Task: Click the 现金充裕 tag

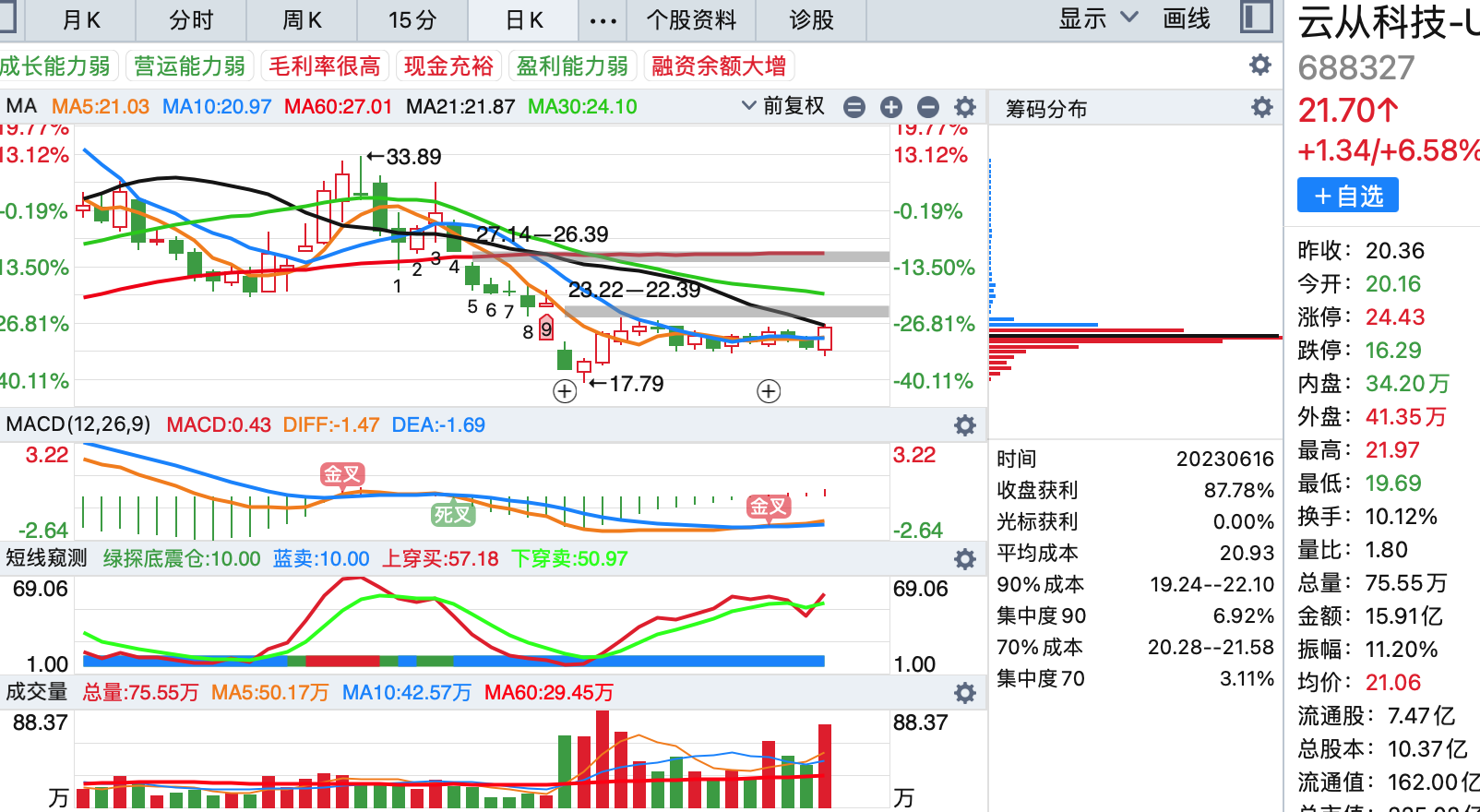Action: pyautogui.click(x=448, y=66)
